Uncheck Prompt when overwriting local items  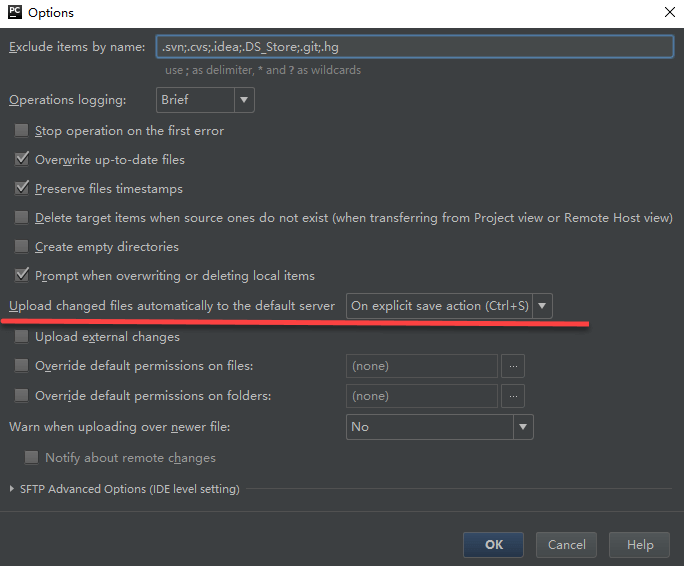(21, 275)
